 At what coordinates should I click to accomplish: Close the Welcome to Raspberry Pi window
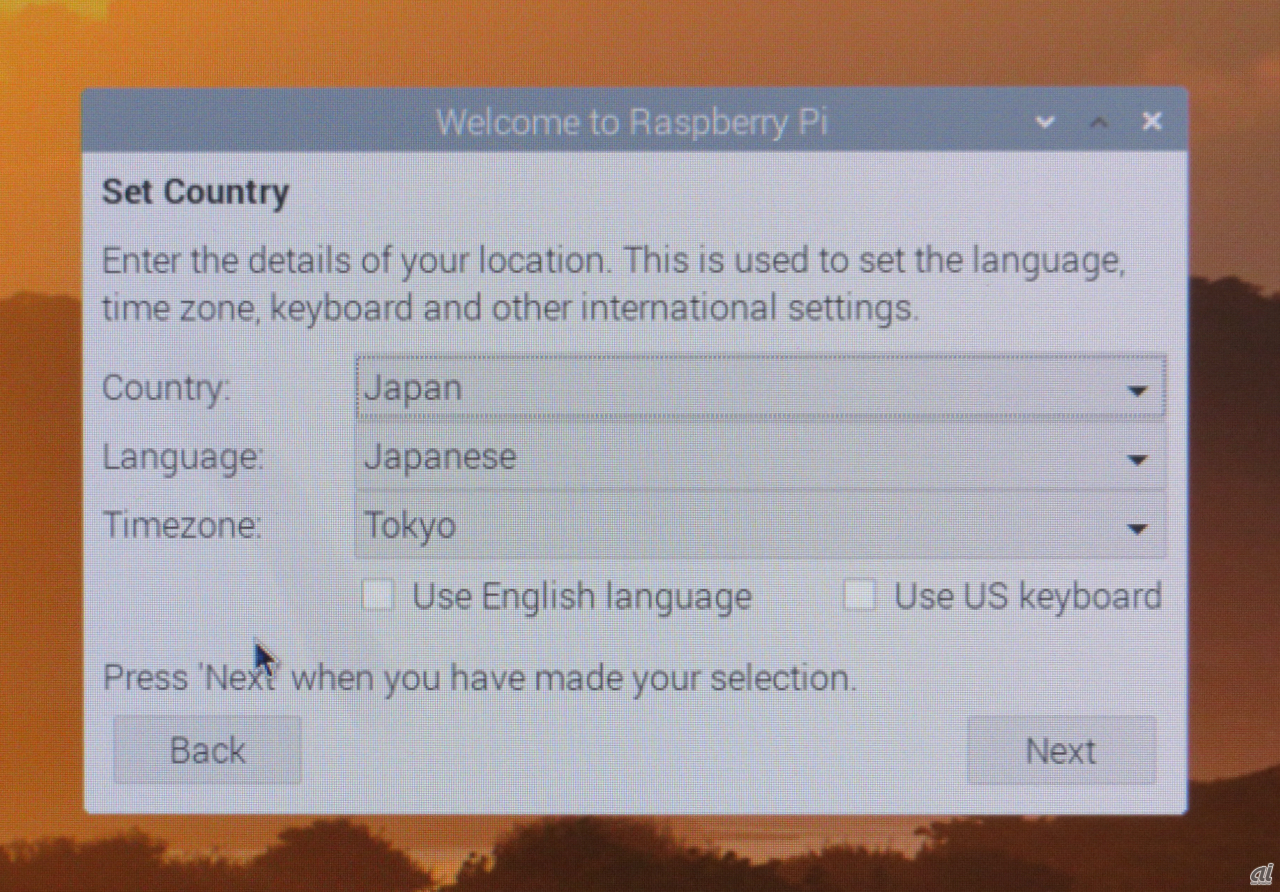1152,121
